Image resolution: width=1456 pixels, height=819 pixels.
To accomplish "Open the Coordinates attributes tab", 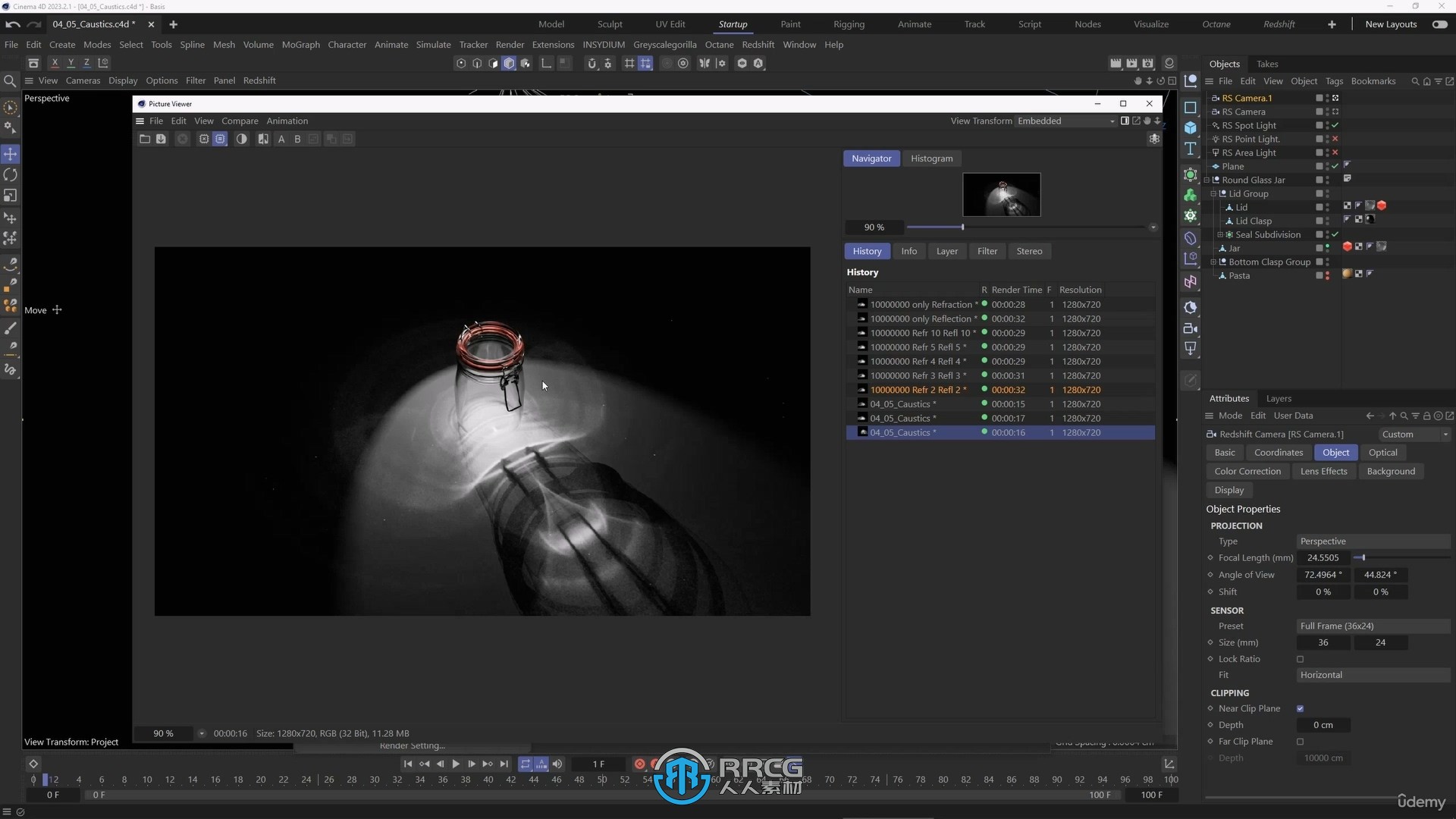I will click(x=1279, y=453).
